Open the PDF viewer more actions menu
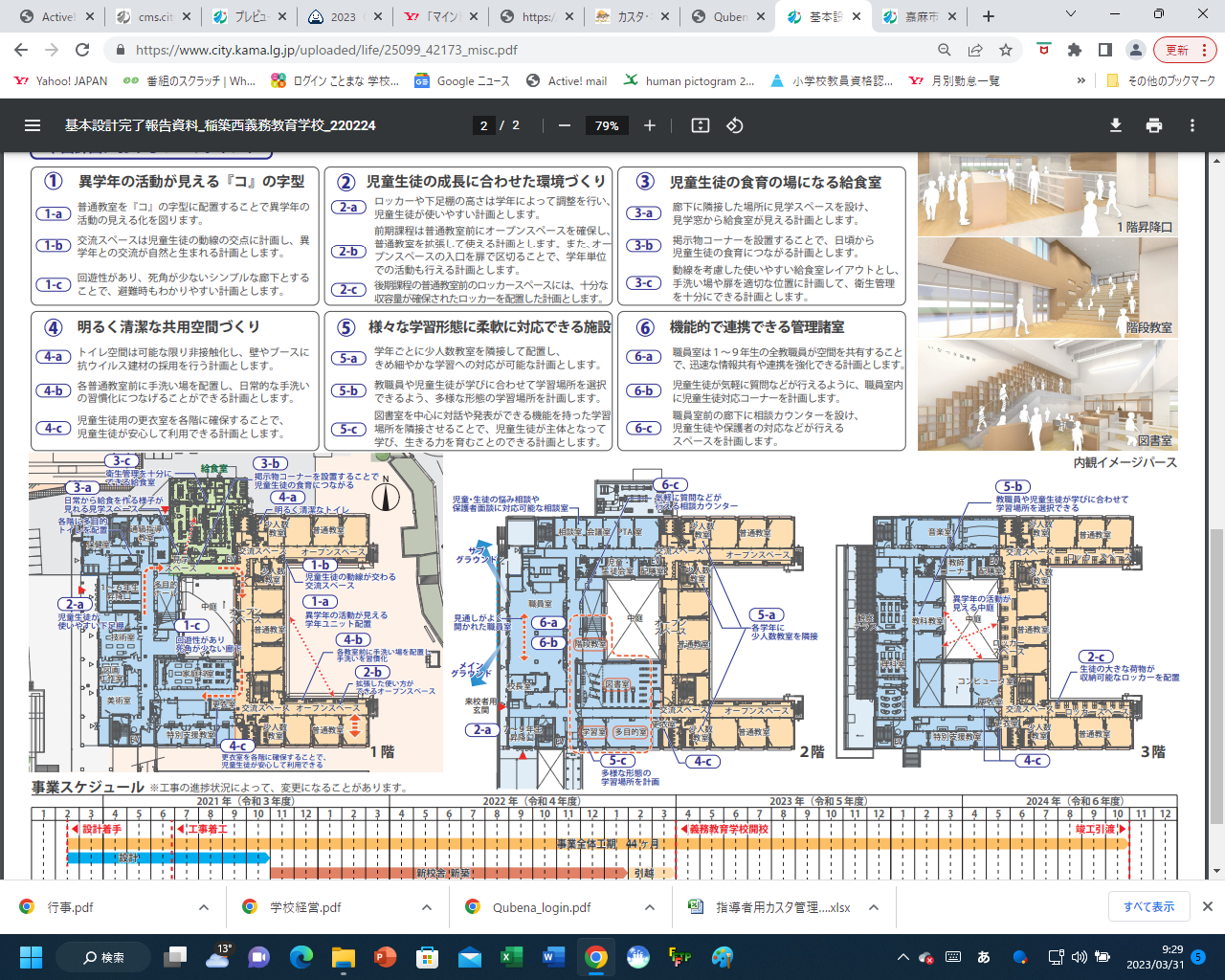 (1192, 125)
